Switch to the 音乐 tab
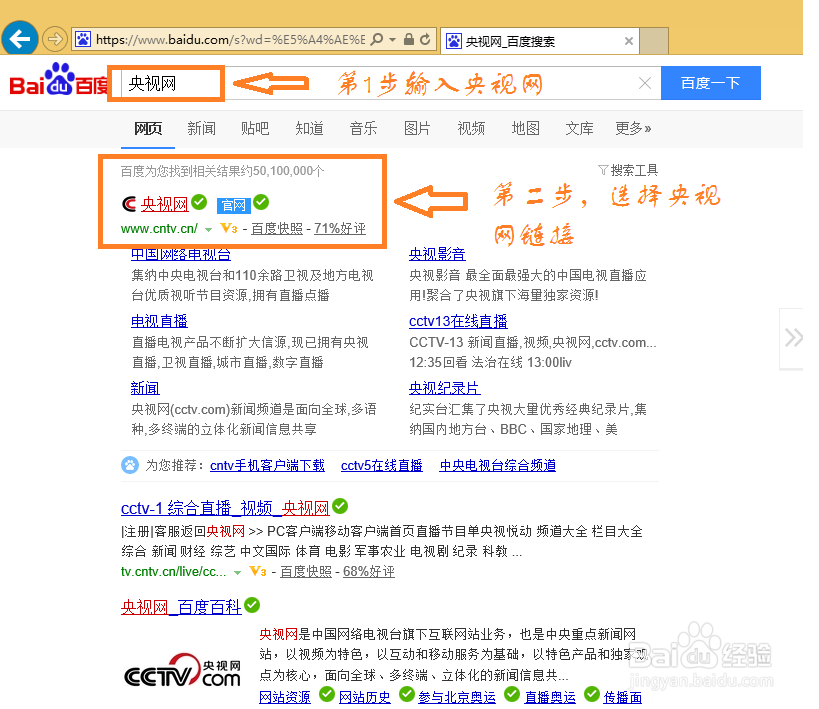This screenshot has width=819, height=709. (364, 129)
